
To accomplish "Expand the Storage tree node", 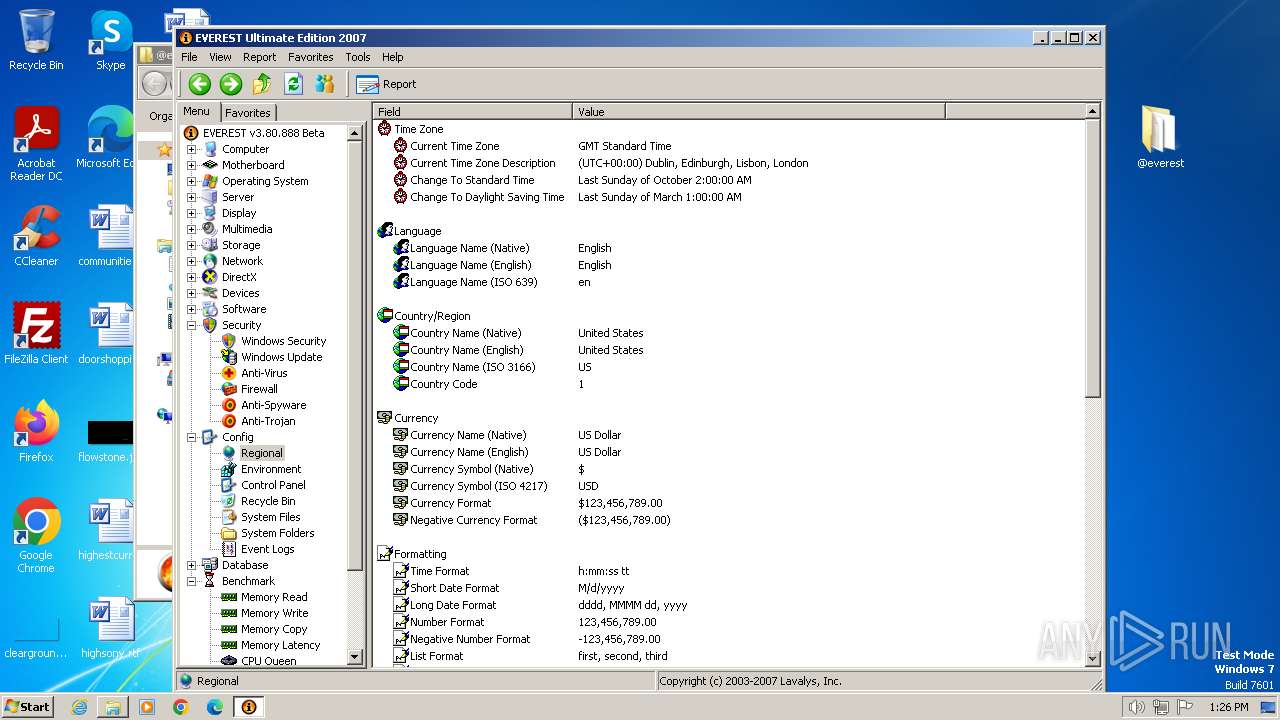I will pyautogui.click(x=192, y=245).
